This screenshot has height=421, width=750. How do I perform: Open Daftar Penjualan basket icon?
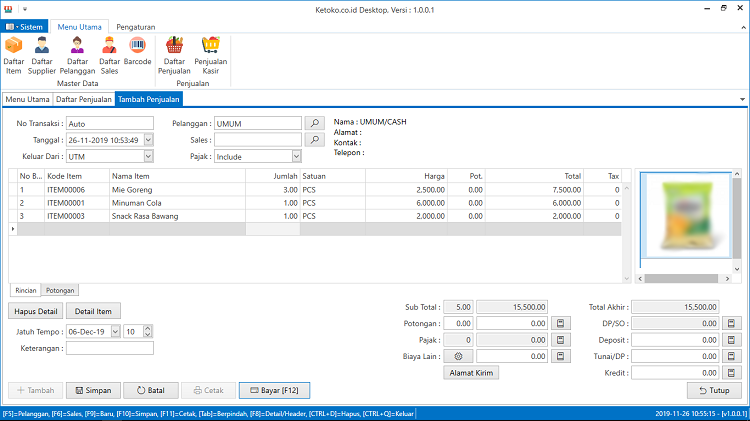pyautogui.click(x=174, y=55)
